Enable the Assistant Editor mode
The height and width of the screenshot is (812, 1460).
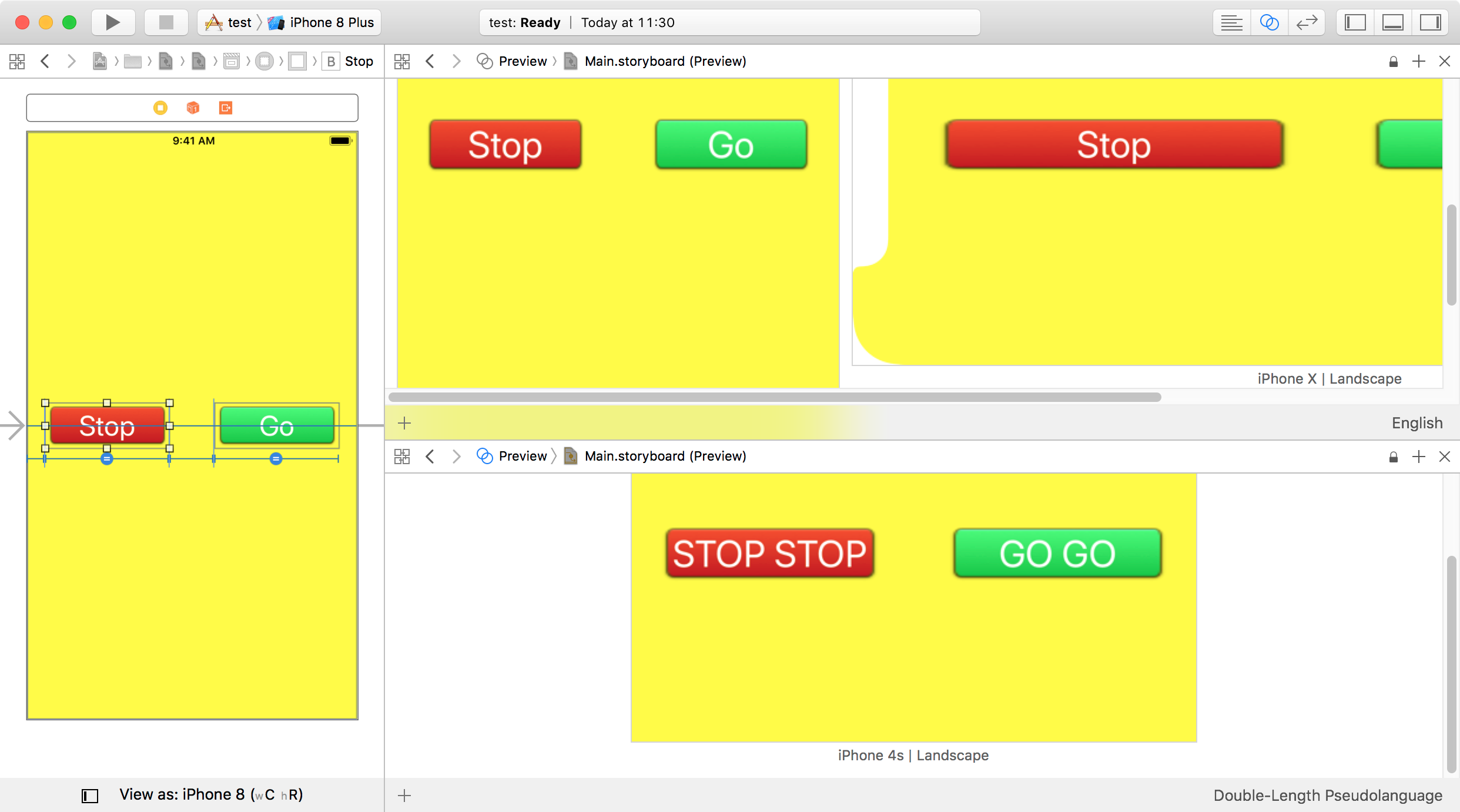click(x=1270, y=22)
